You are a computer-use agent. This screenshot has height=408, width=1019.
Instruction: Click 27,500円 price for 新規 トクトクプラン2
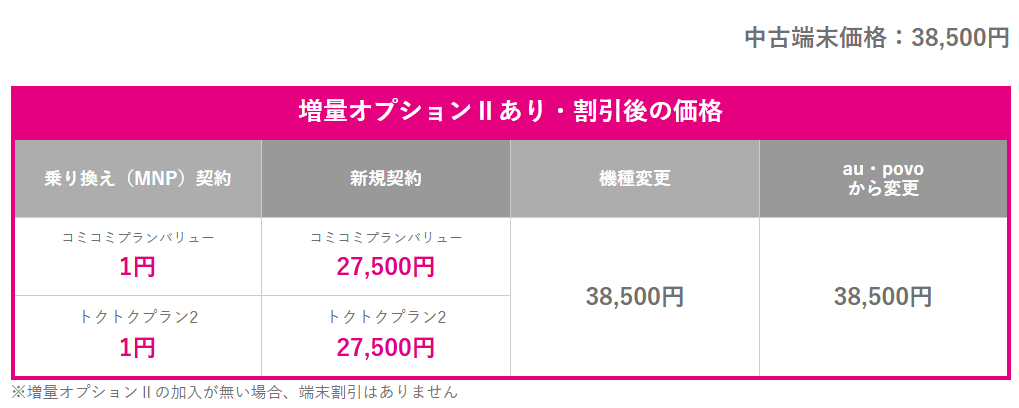pyautogui.click(x=386, y=347)
